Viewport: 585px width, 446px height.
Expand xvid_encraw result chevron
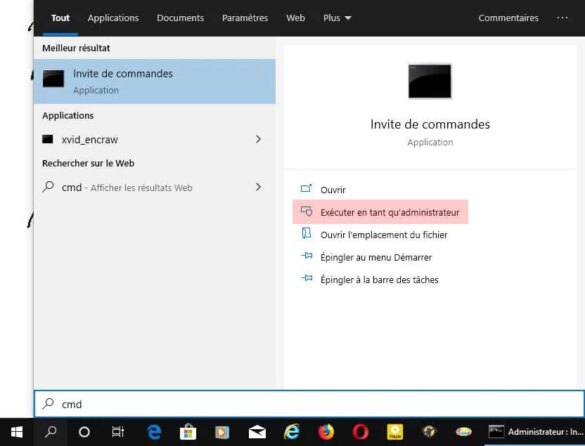(258, 139)
